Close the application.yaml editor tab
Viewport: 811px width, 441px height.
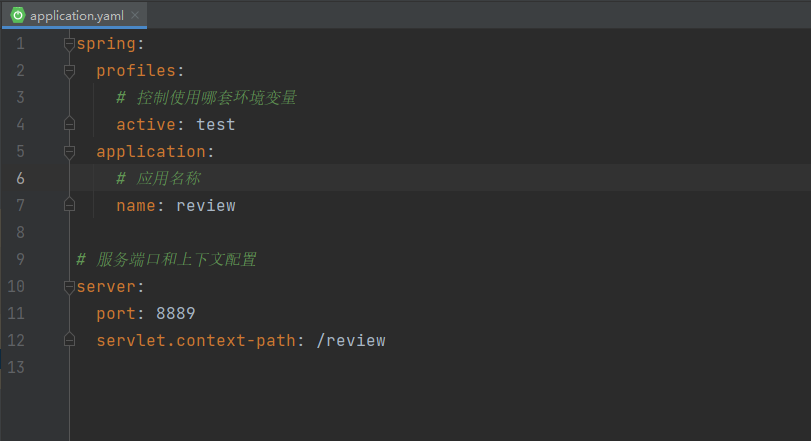click(x=135, y=15)
